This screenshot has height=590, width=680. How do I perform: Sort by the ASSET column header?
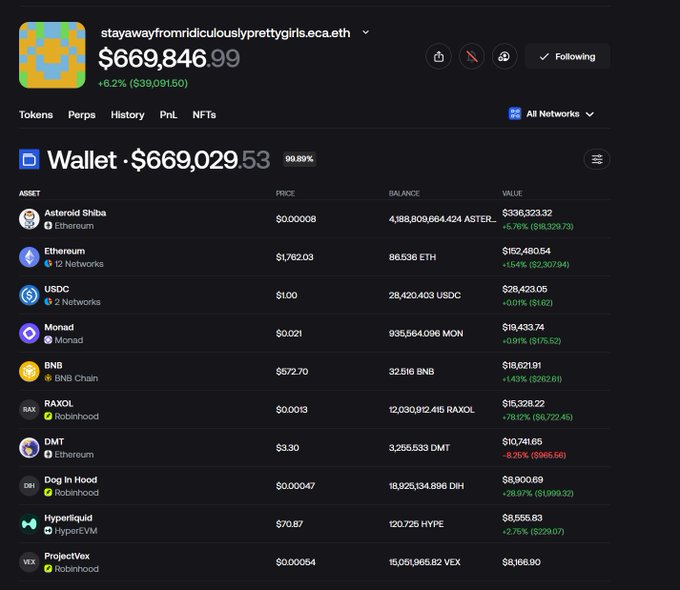click(x=29, y=193)
